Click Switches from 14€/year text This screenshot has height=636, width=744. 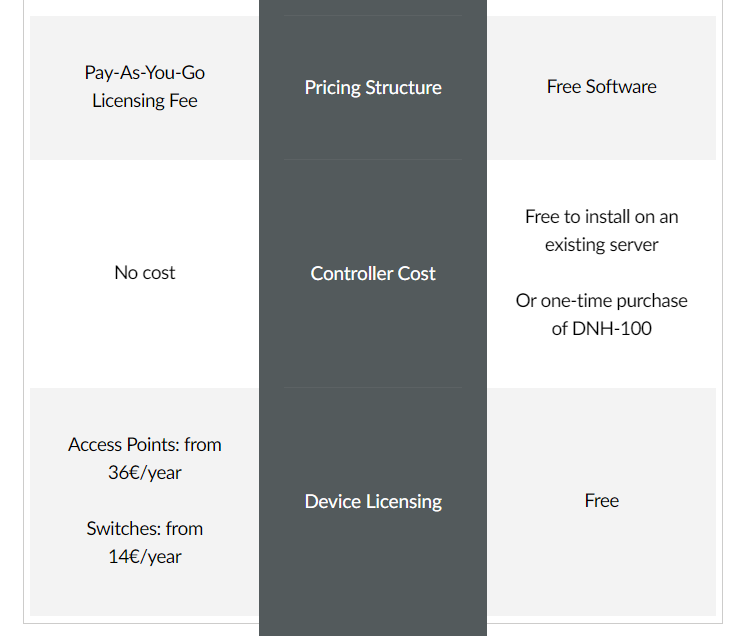tap(145, 542)
